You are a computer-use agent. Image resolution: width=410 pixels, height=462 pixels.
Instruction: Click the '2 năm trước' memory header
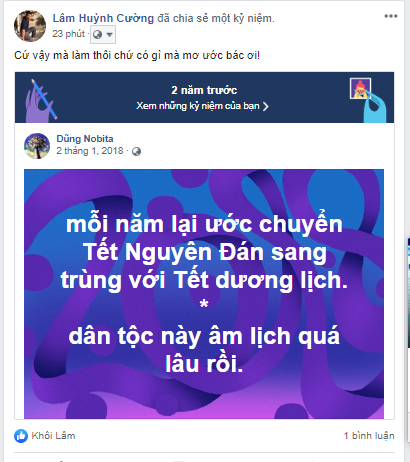click(x=204, y=90)
